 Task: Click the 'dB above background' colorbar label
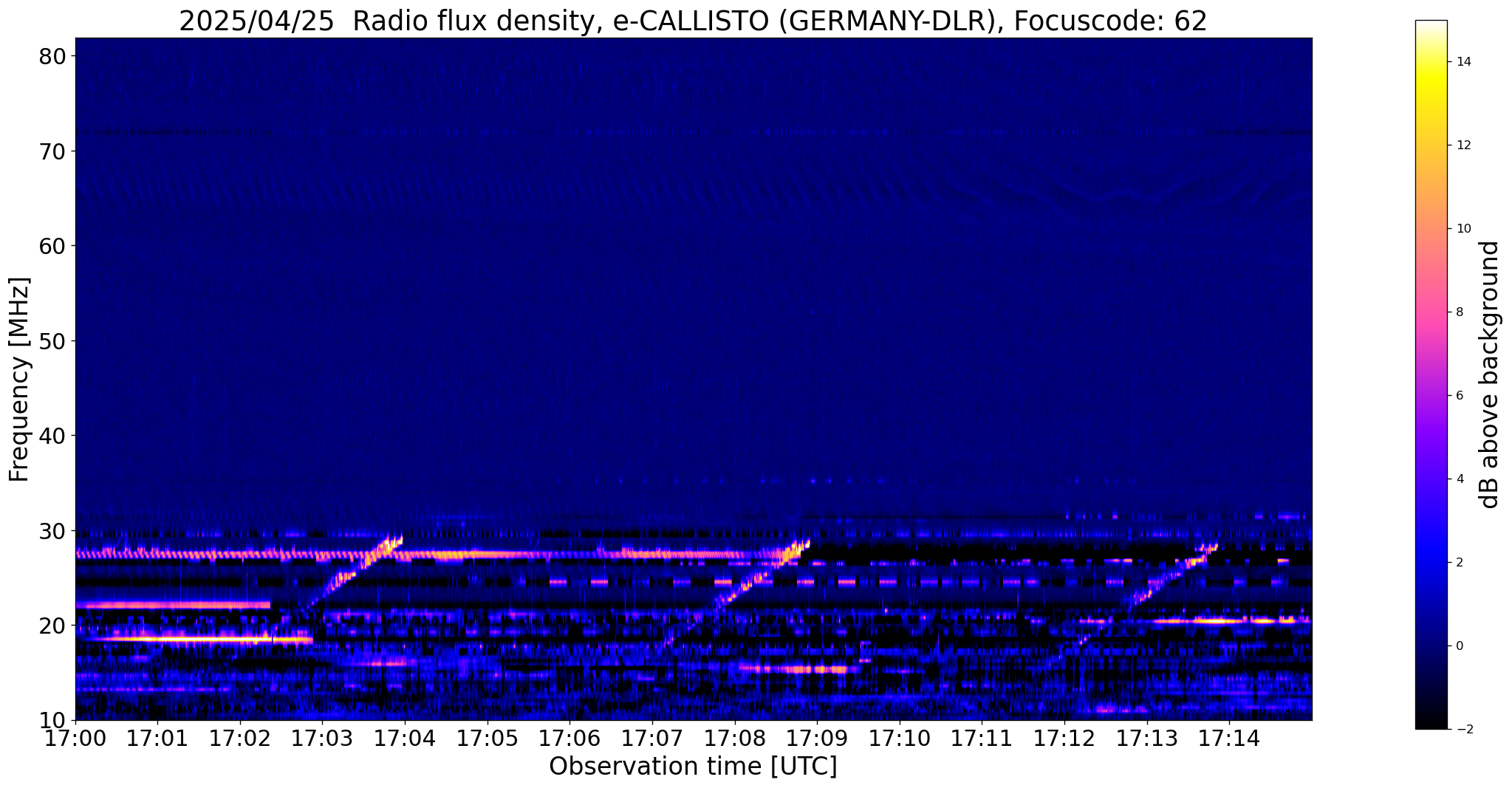coord(1490,374)
